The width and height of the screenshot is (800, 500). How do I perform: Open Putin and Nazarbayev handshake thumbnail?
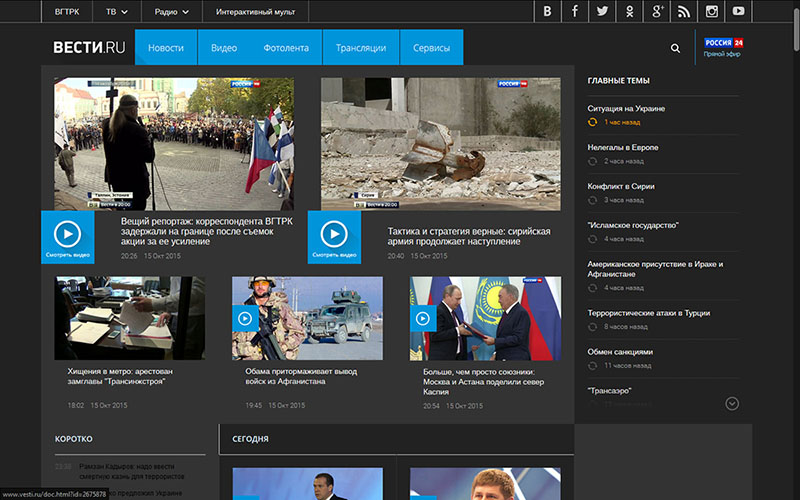(485, 318)
